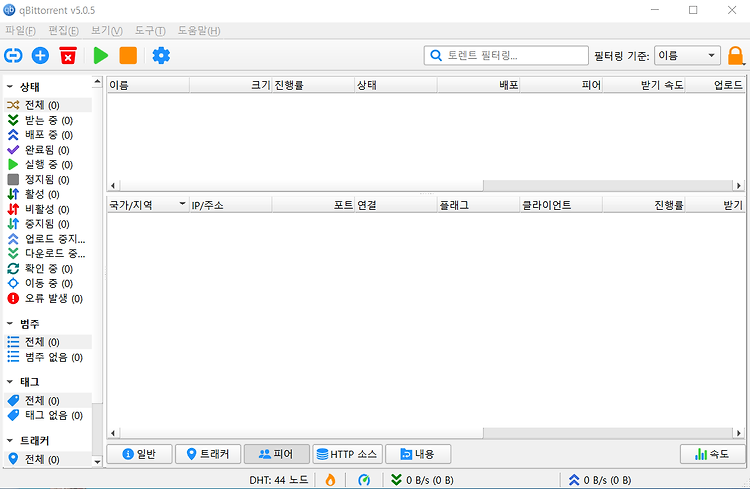
Task: Collapse the 태그 section
Action: pos(10,381)
